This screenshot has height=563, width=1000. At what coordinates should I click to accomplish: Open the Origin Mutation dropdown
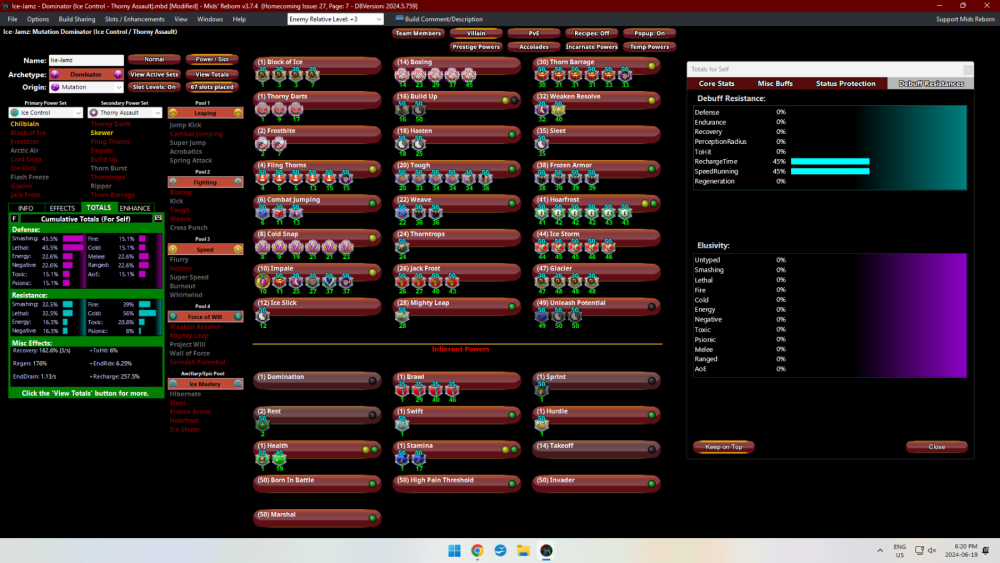tap(86, 87)
